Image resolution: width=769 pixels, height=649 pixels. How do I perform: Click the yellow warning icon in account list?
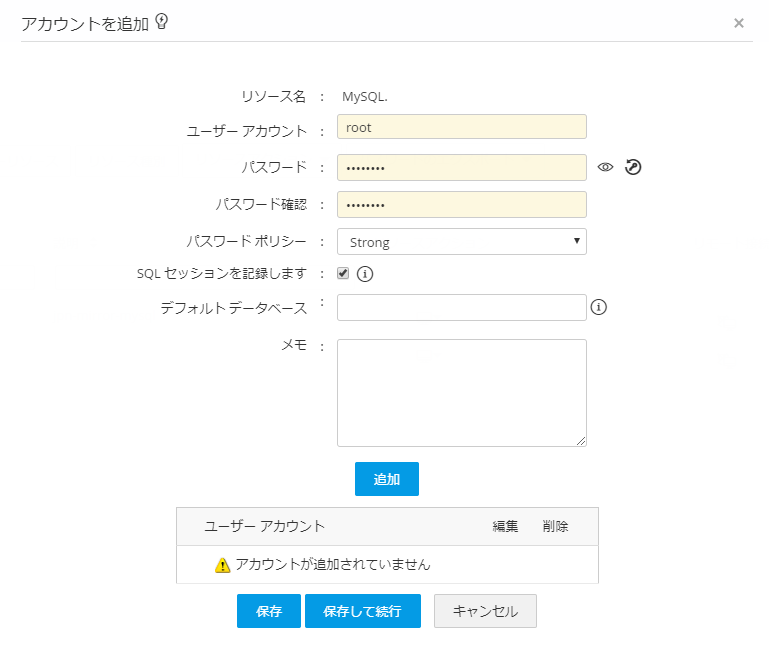pos(223,565)
